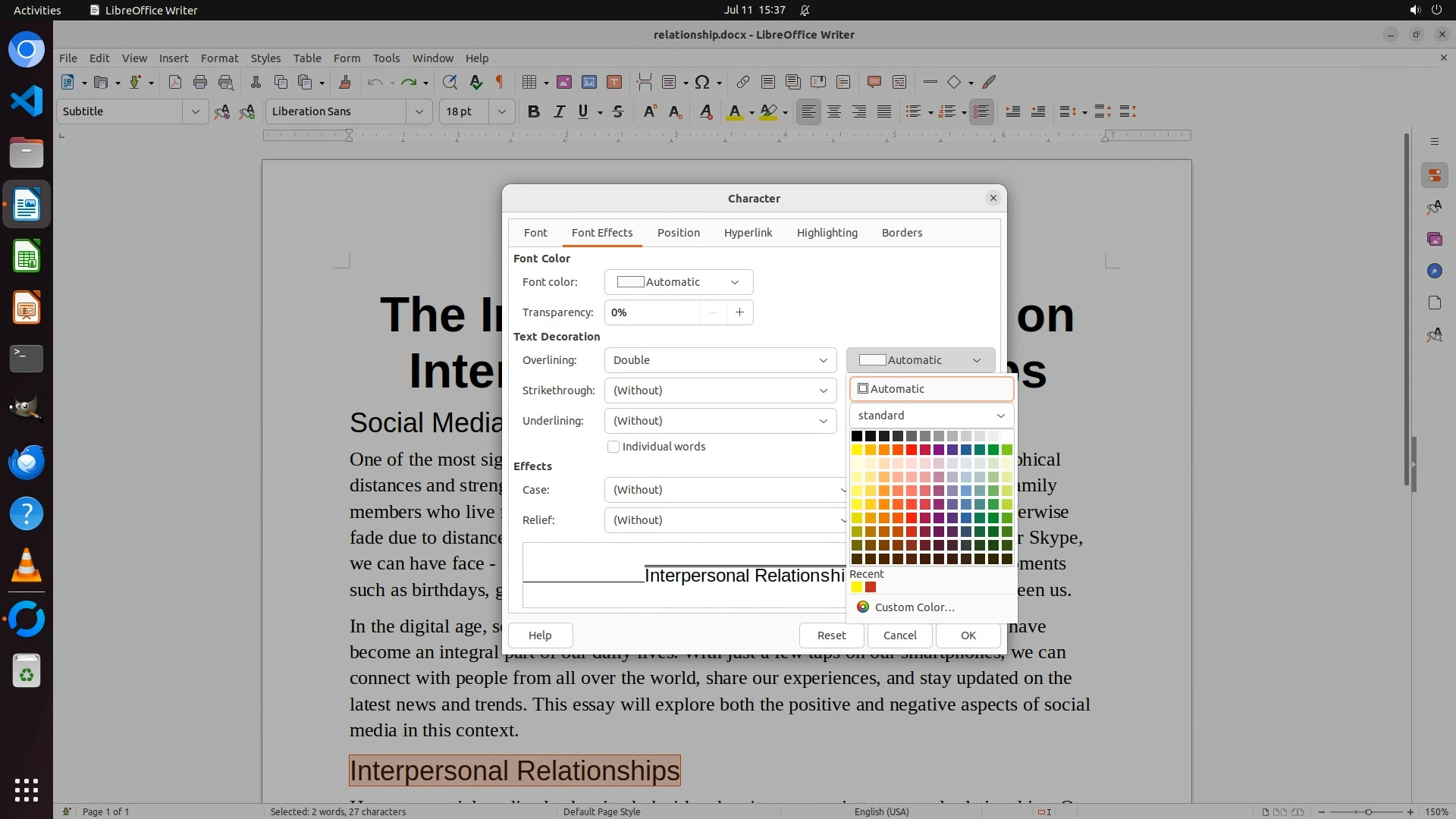Switch to the Highlighting tab
Screen dimensions: 1456x819
click(x=827, y=233)
